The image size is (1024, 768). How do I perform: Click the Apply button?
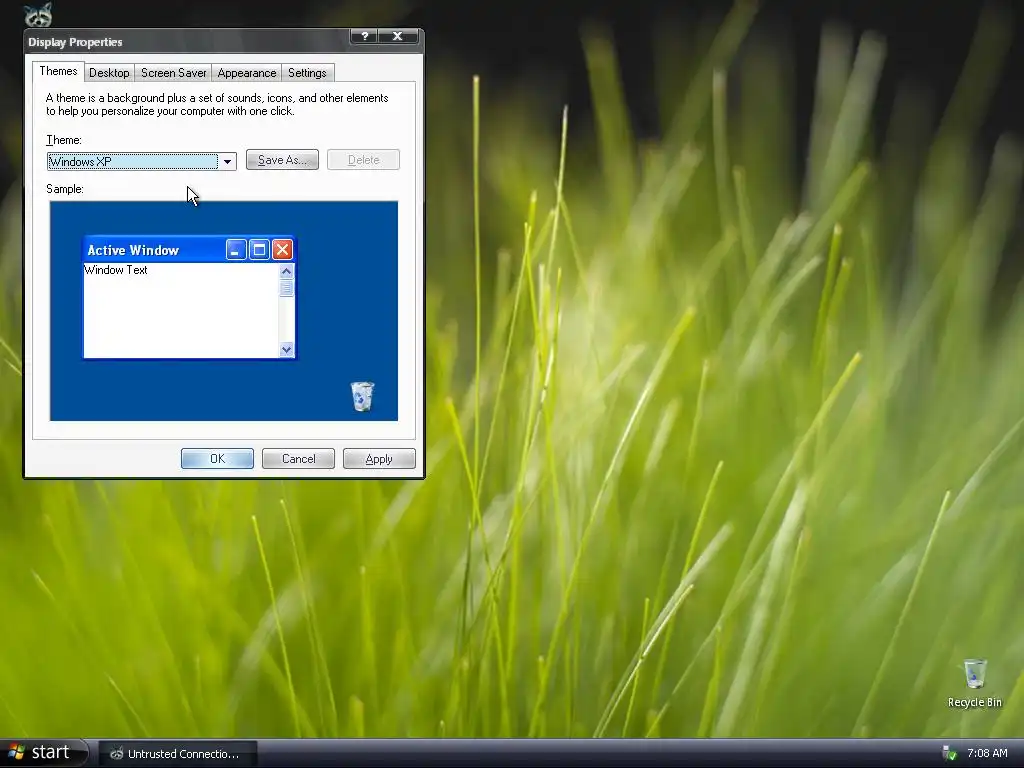379,458
